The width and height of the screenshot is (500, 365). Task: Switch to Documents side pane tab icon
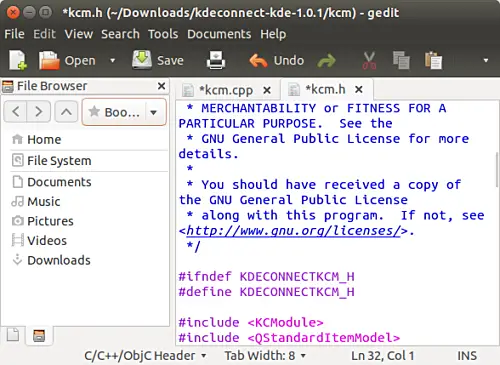(x=13, y=335)
